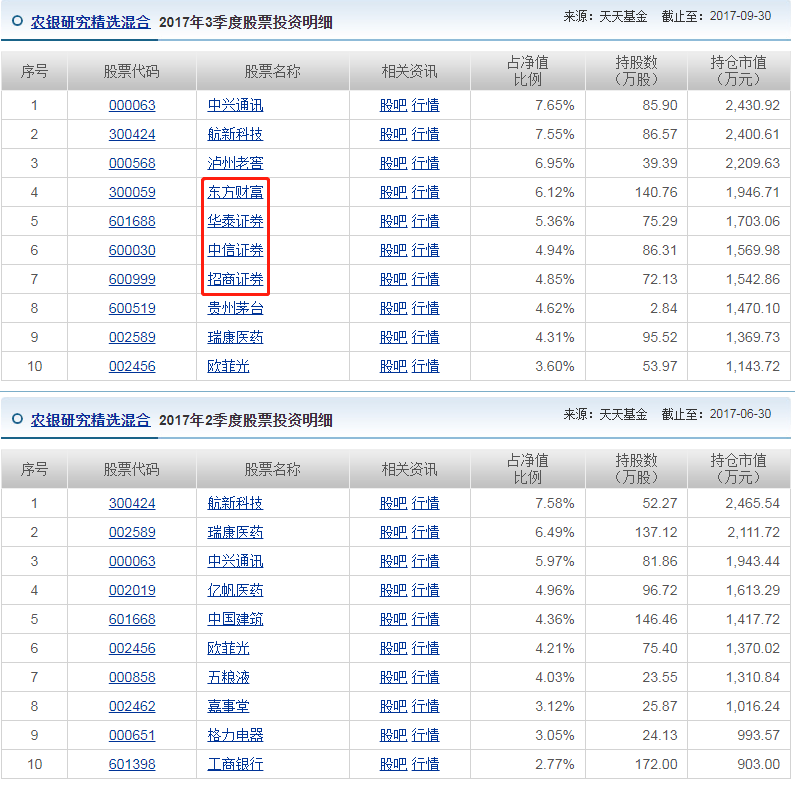Open 农银研究精选混合 link in 2017年2季度 header
Image resolution: width=795 pixels, height=787 pixels.
tap(90, 420)
